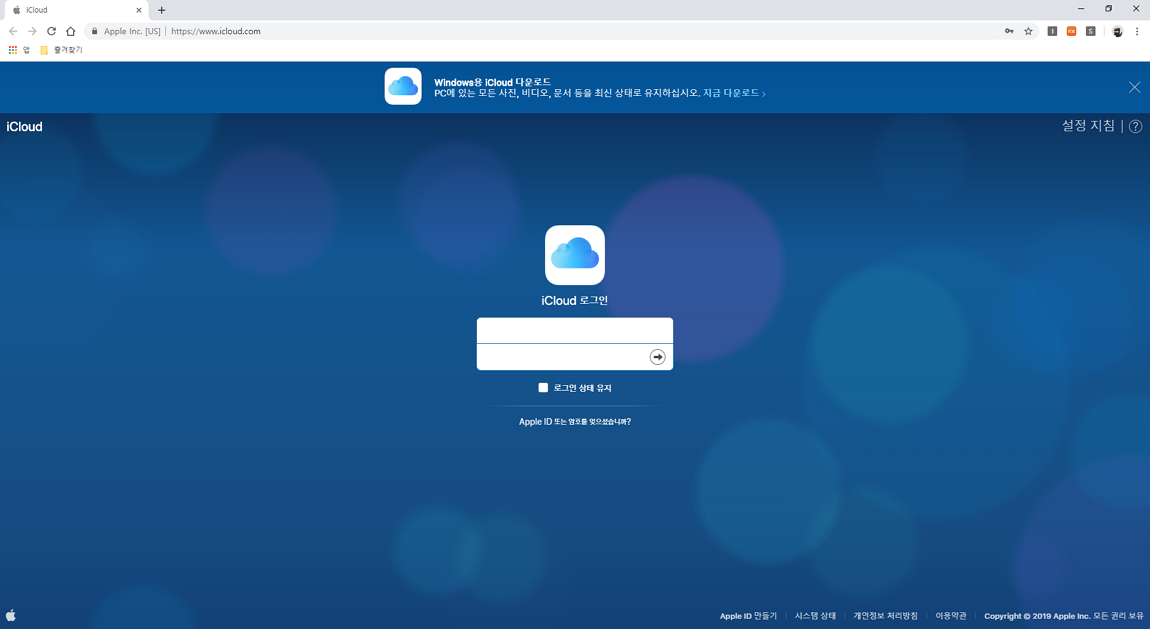Check the 로그인 상태 유지 checkbox

point(543,388)
